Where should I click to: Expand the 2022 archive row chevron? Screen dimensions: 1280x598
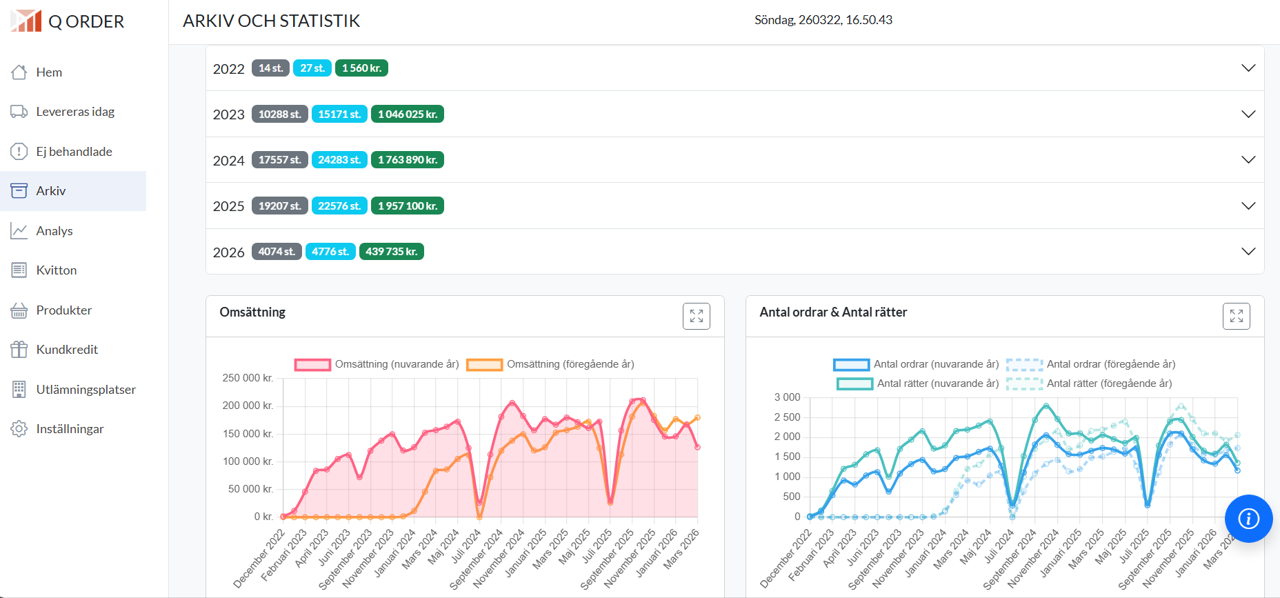pyautogui.click(x=1248, y=68)
